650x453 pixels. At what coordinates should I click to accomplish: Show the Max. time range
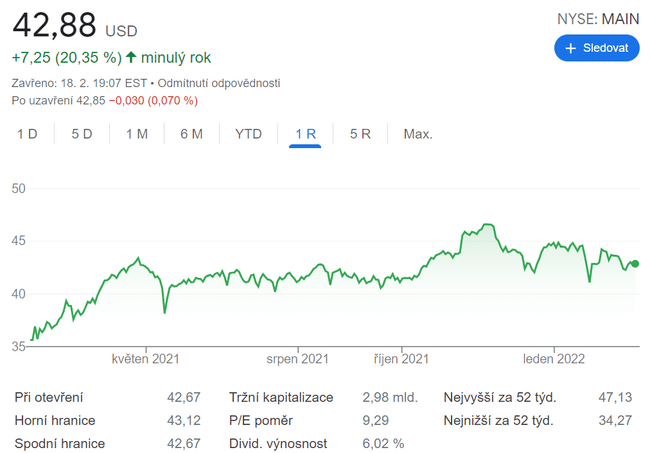418,134
